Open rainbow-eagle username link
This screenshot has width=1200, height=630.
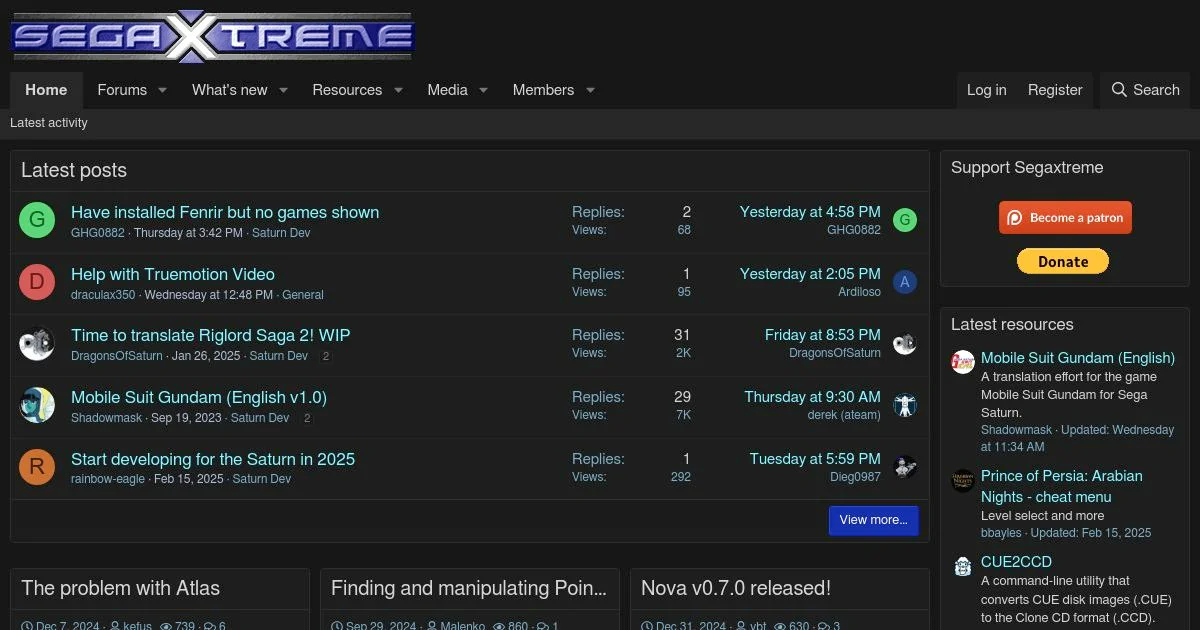[108, 479]
